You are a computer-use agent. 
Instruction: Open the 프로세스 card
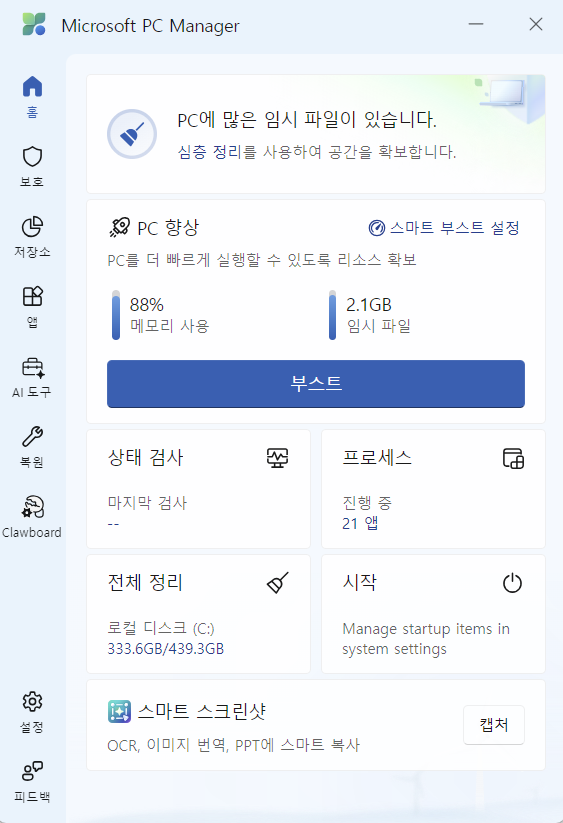point(433,489)
